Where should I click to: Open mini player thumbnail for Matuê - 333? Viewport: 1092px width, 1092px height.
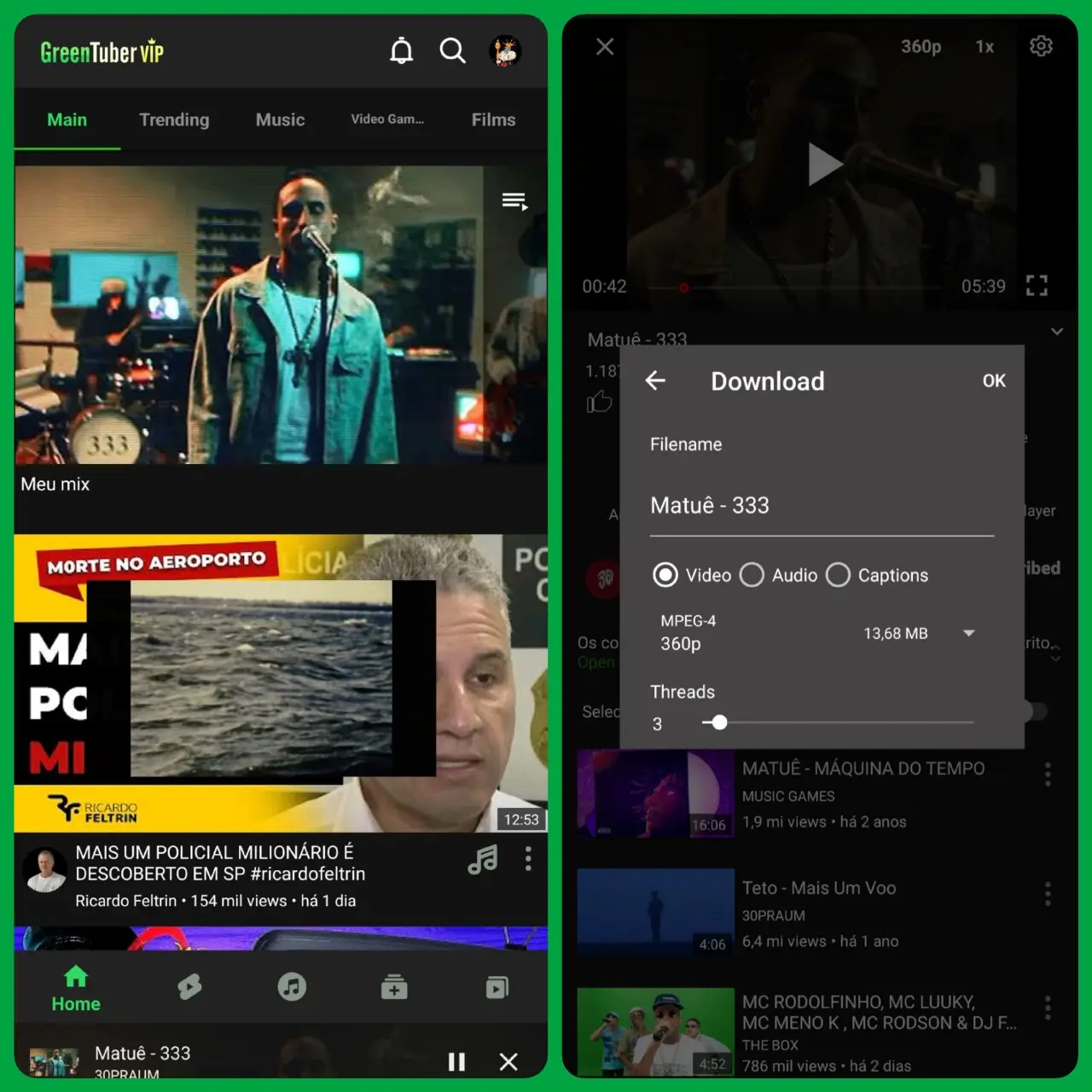point(54,1061)
